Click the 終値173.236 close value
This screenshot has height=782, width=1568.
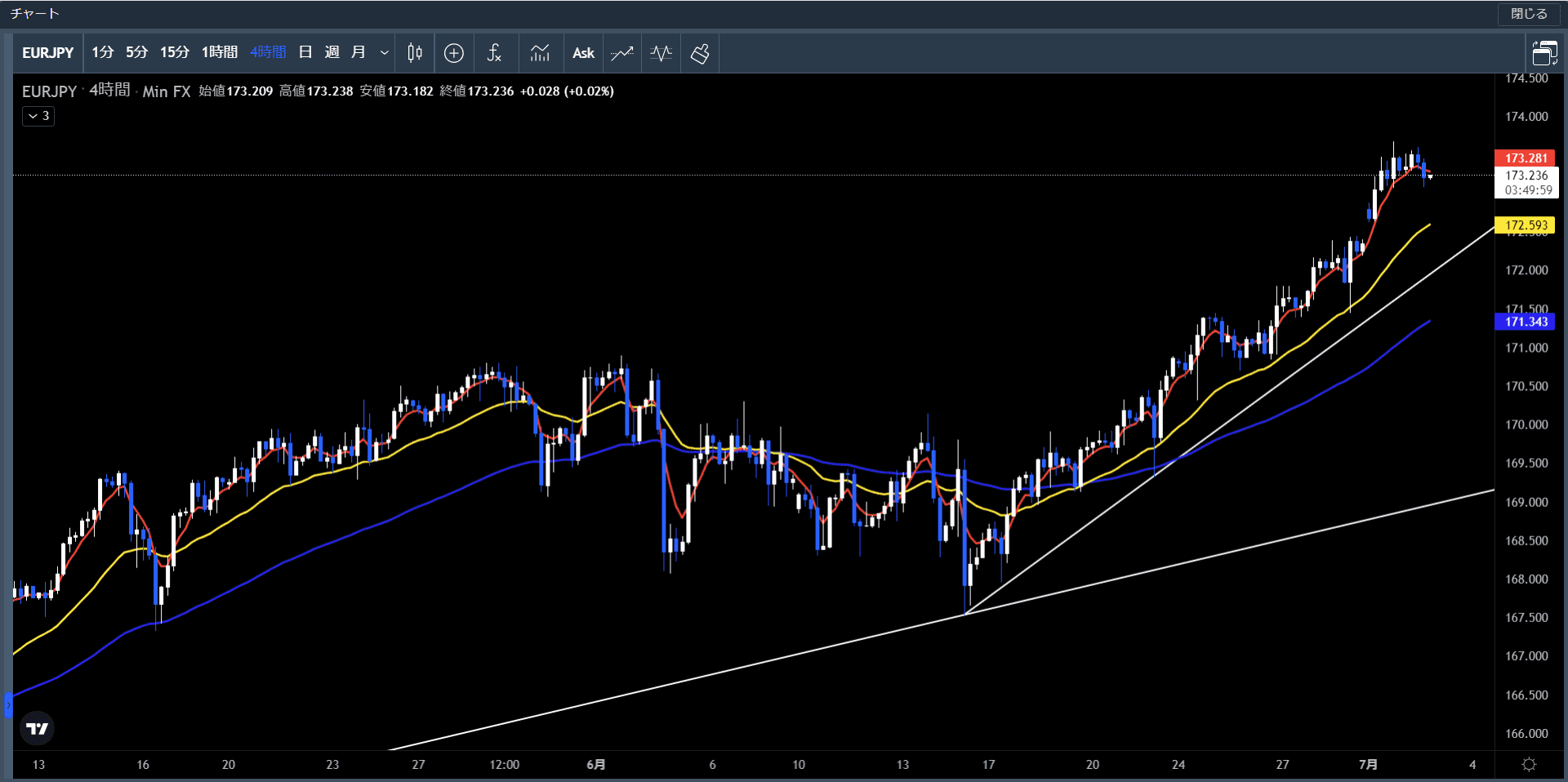point(477,91)
